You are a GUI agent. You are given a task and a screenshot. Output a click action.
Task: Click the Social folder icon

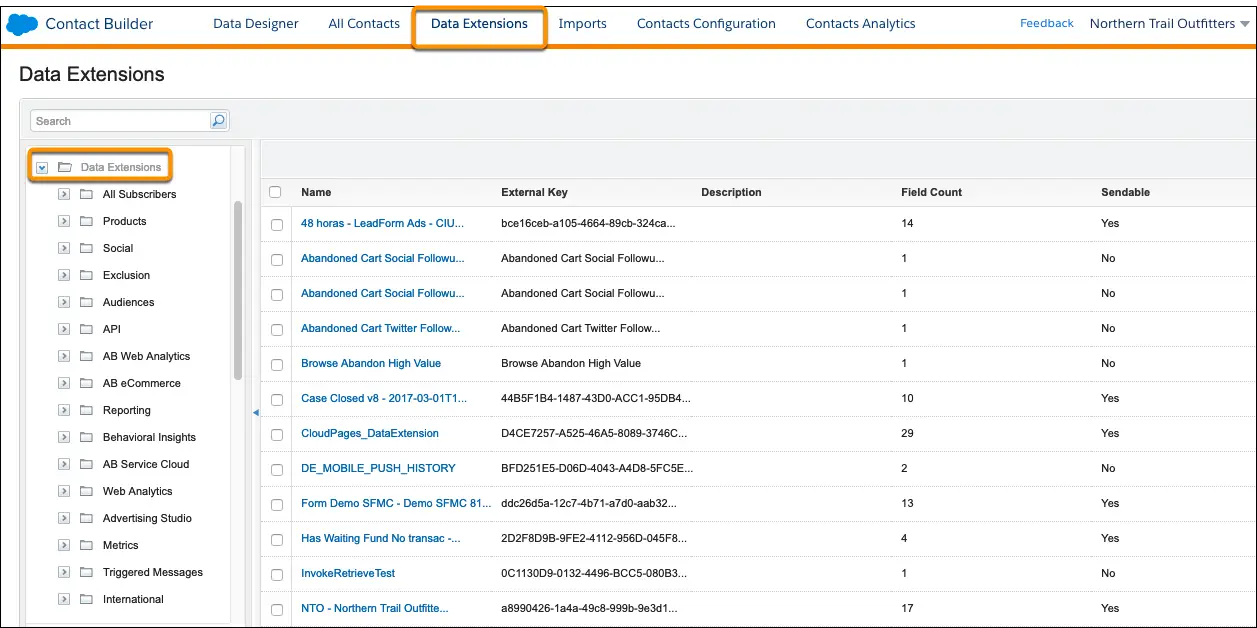click(87, 248)
